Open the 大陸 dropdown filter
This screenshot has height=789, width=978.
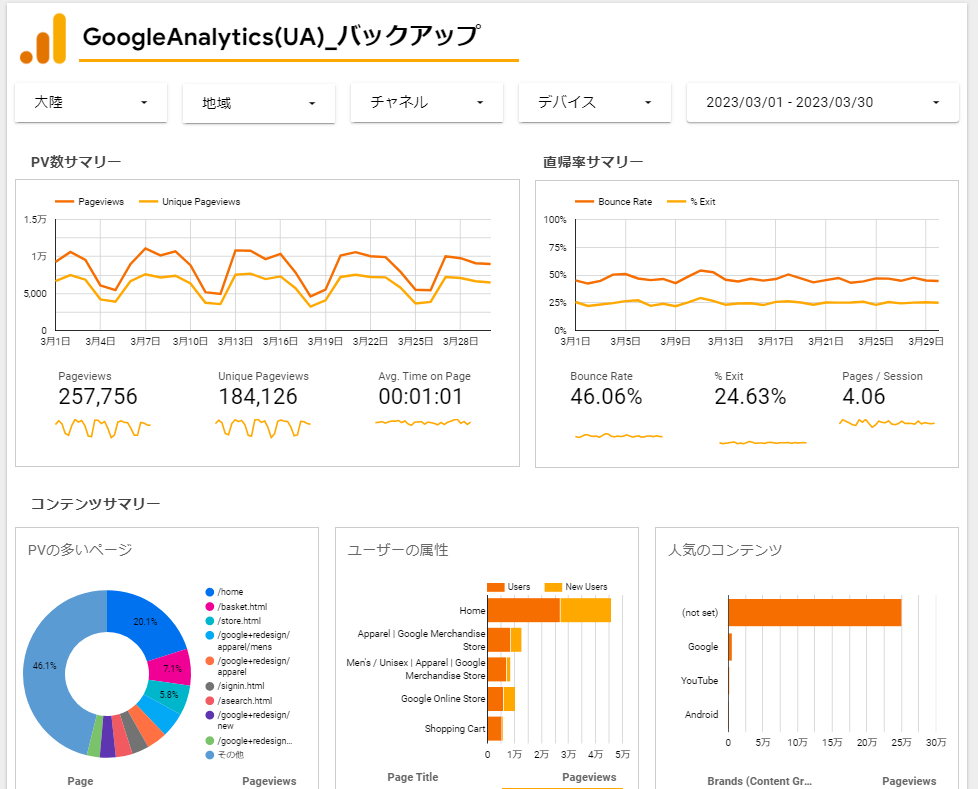click(x=91, y=102)
